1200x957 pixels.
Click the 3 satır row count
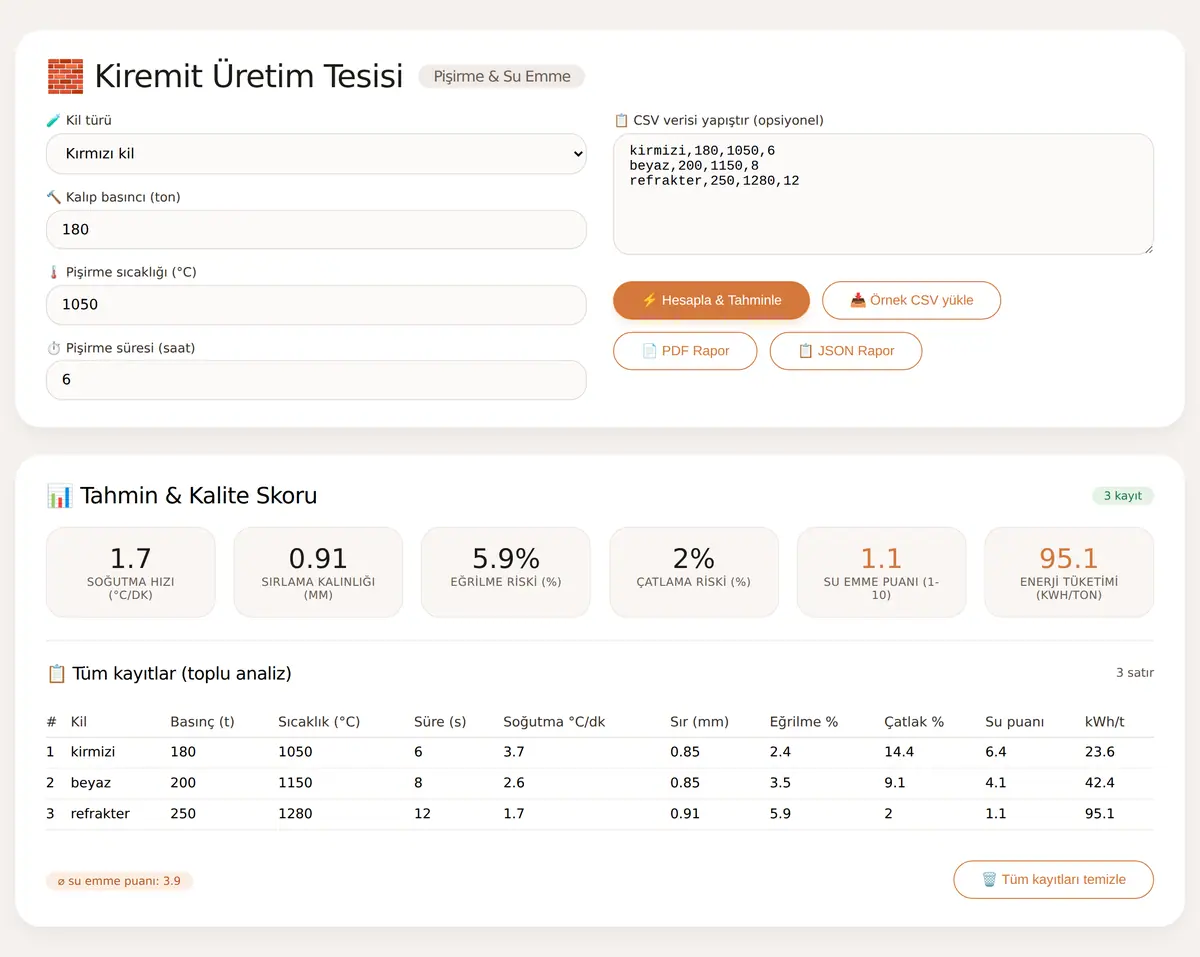point(1135,673)
